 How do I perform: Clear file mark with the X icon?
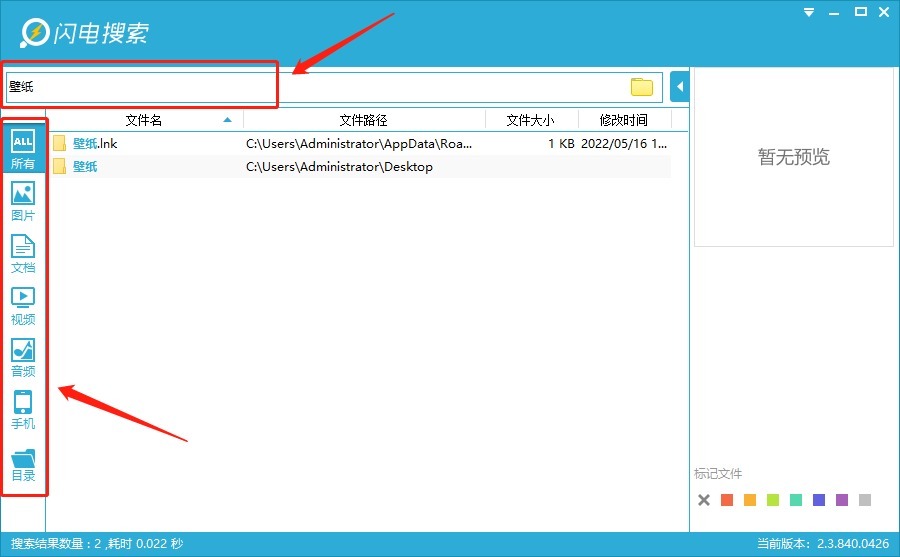pos(704,500)
